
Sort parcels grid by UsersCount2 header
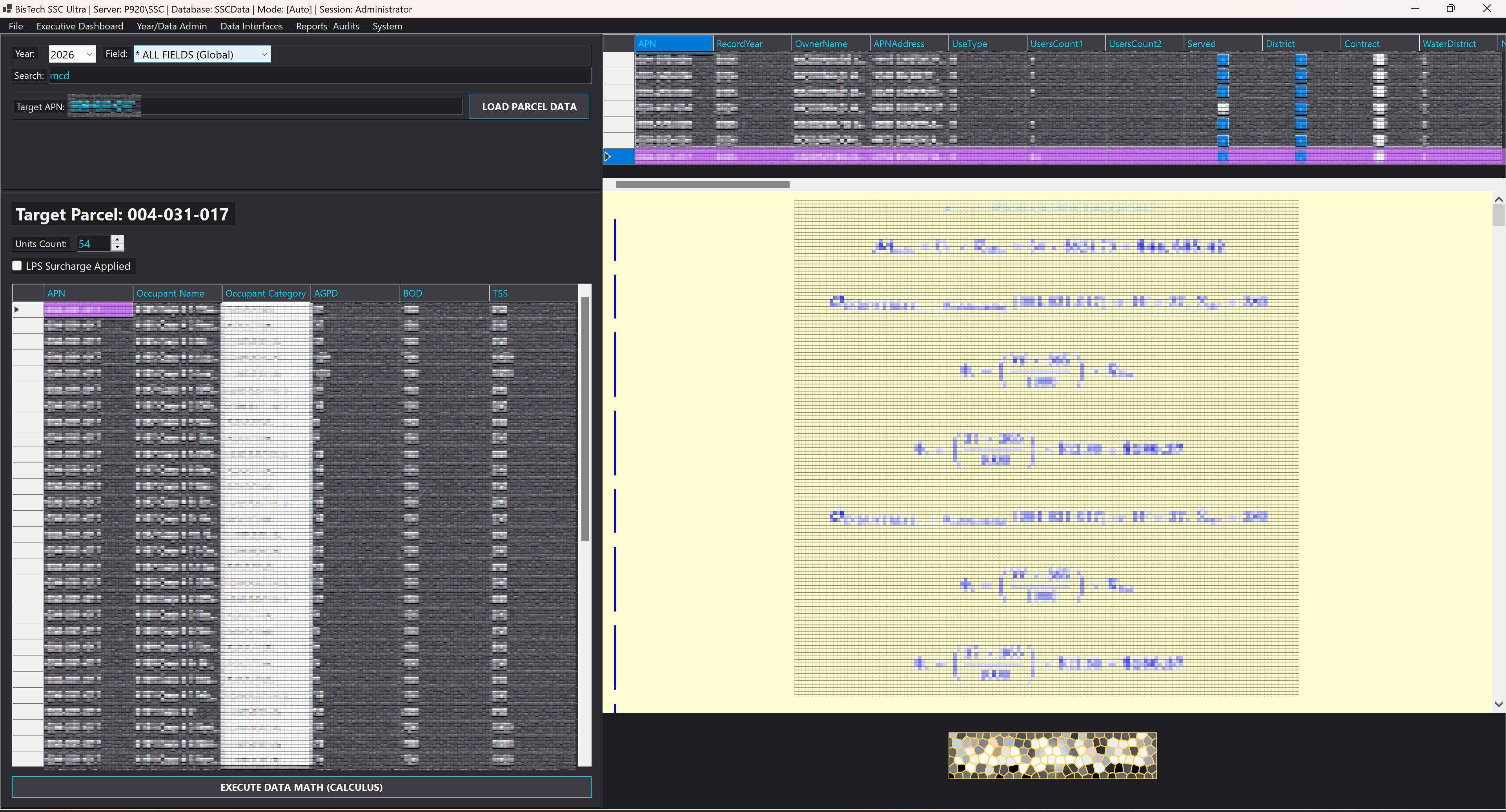[1145, 43]
